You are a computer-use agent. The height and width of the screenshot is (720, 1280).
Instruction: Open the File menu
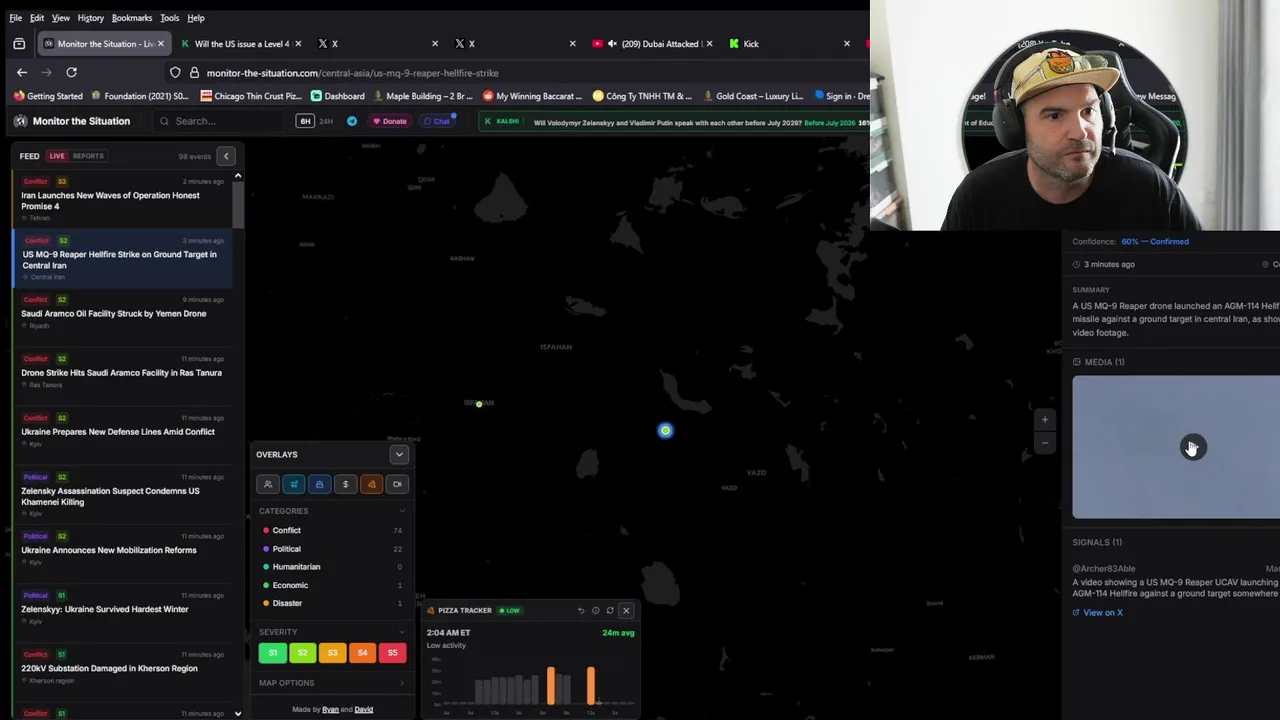coord(16,18)
